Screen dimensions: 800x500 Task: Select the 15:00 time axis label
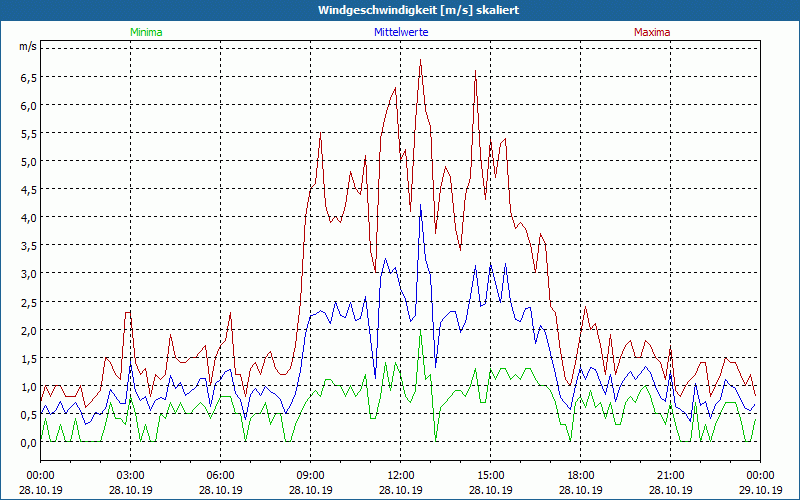click(x=491, y=475)
